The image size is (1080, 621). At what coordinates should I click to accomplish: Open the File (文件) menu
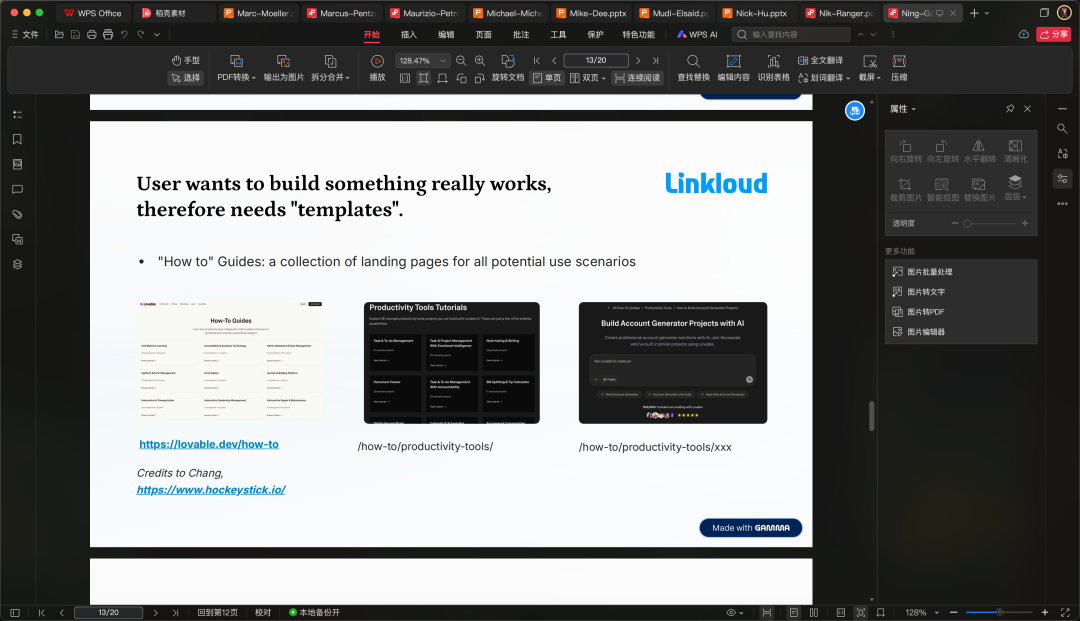(25, 34)
